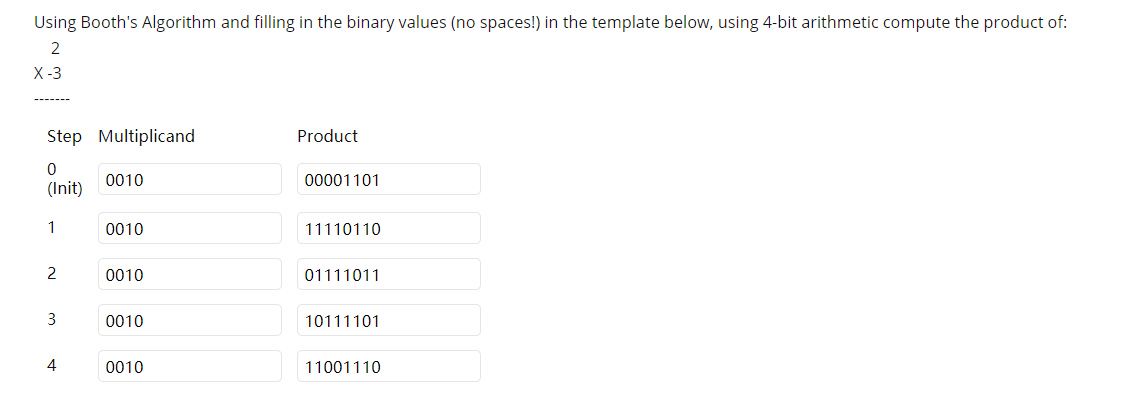Click the Product column header
The width and height of the screenshot is (1145, 407).
pyautogui.click(x=327, y=136)
